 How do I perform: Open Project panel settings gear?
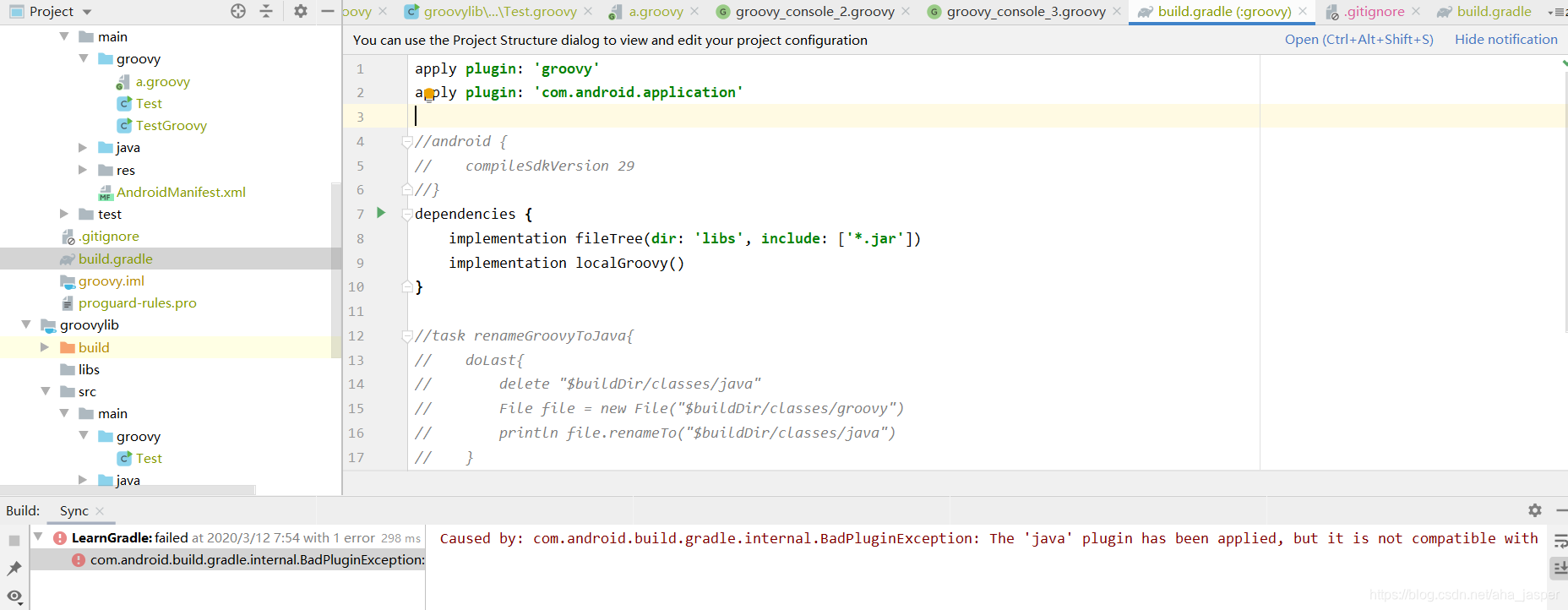[300, 11]
